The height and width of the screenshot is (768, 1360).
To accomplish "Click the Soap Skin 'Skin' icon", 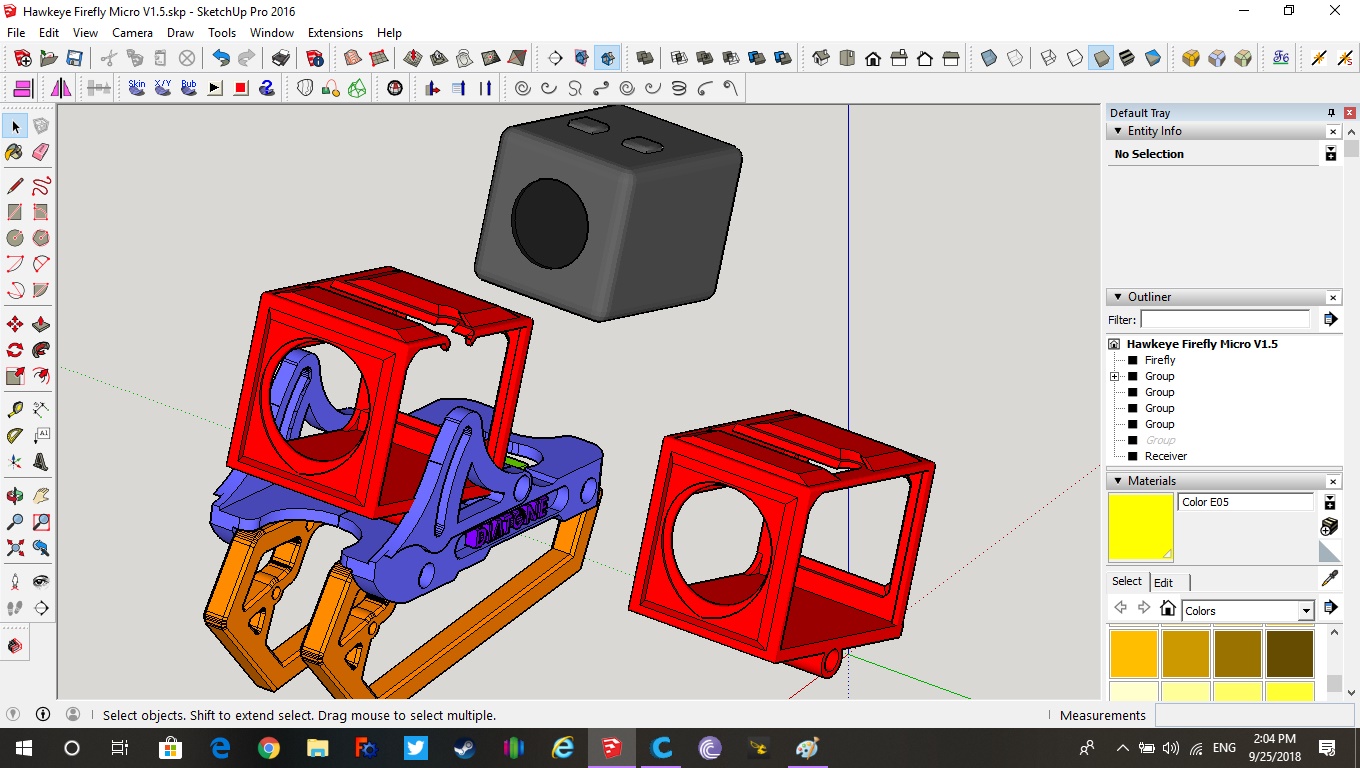I will [x=137, y=88].
